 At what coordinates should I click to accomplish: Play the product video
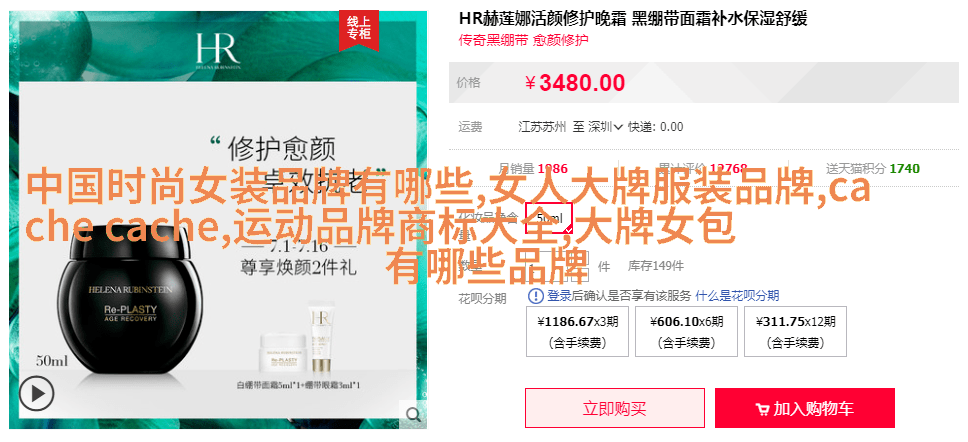(36, 394)
